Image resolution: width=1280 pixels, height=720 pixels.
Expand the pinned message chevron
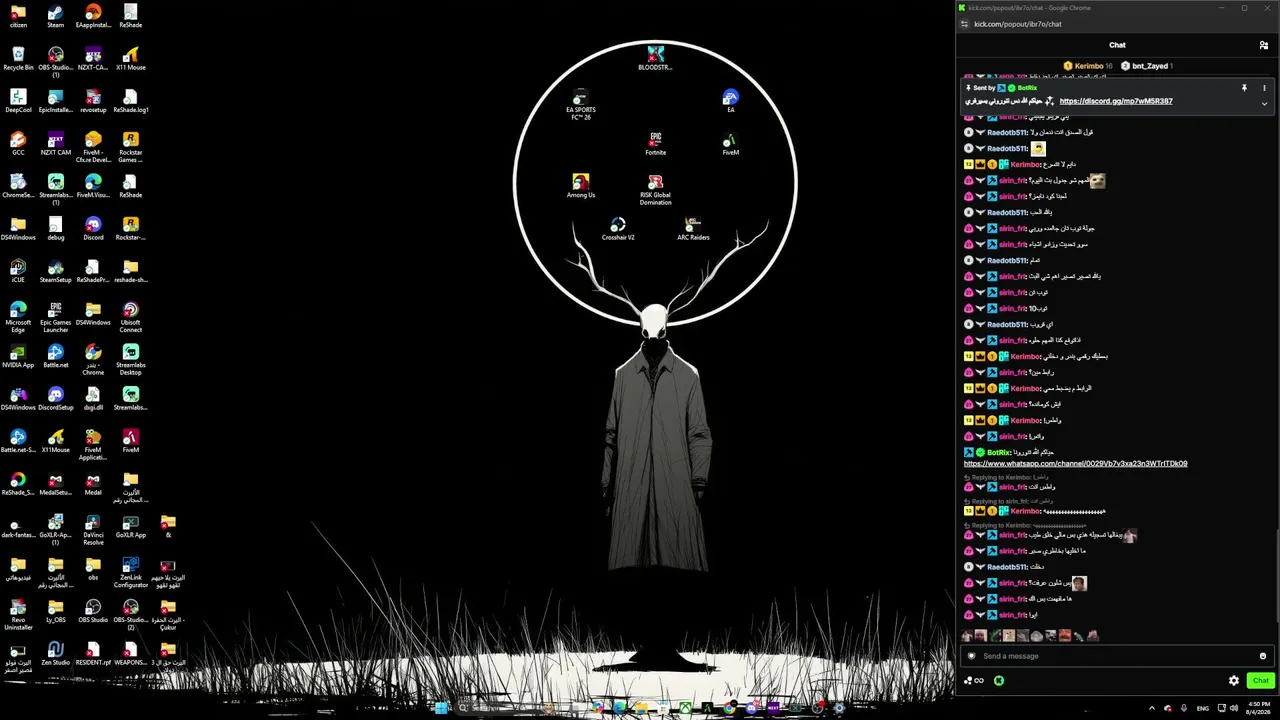point(1264,103)
